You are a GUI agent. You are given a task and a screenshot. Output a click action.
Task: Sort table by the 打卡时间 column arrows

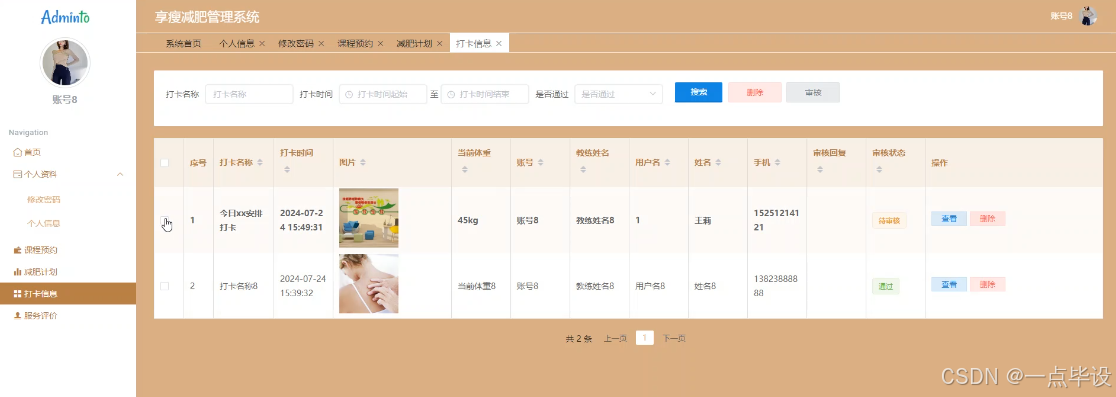point(287,169)
